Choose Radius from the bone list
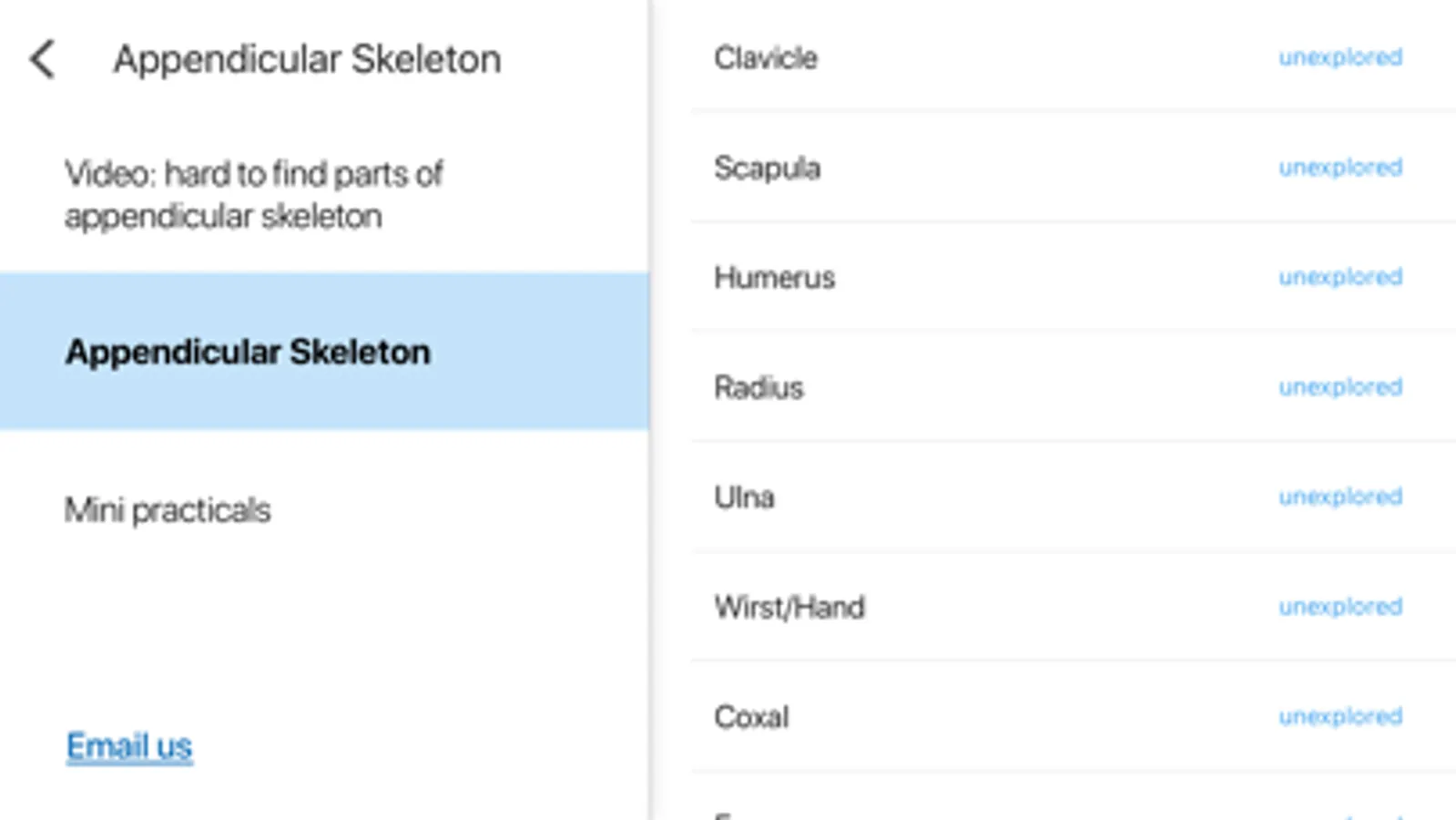 759,388
